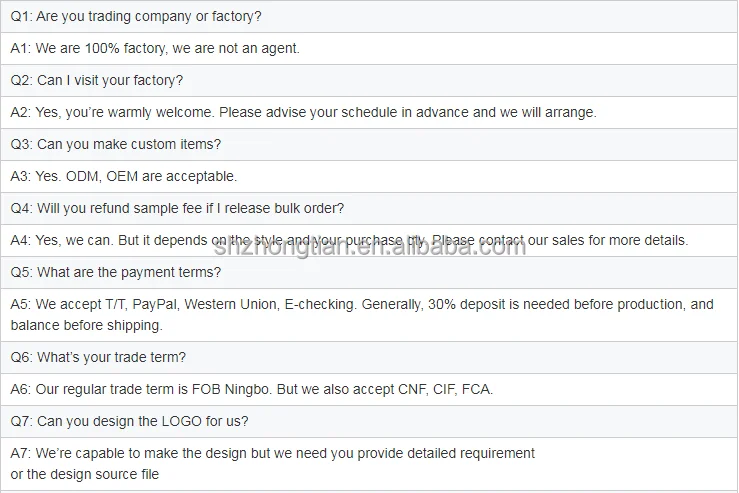The height and width of the screenshot is (493, 739).
Task: Click the Q7 design the LOGO question
Action: (130, 421)
